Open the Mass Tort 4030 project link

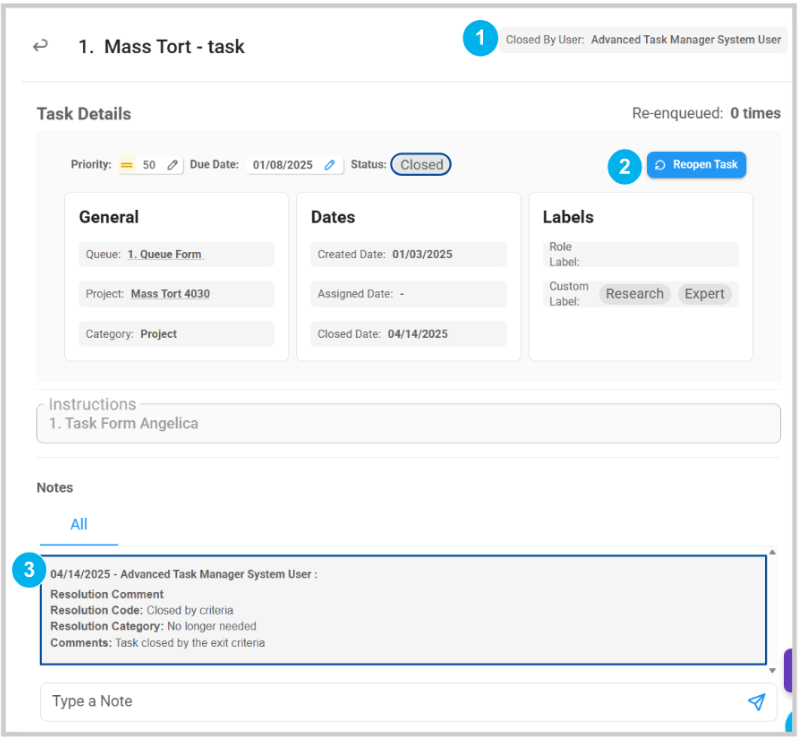coord(170,294)
